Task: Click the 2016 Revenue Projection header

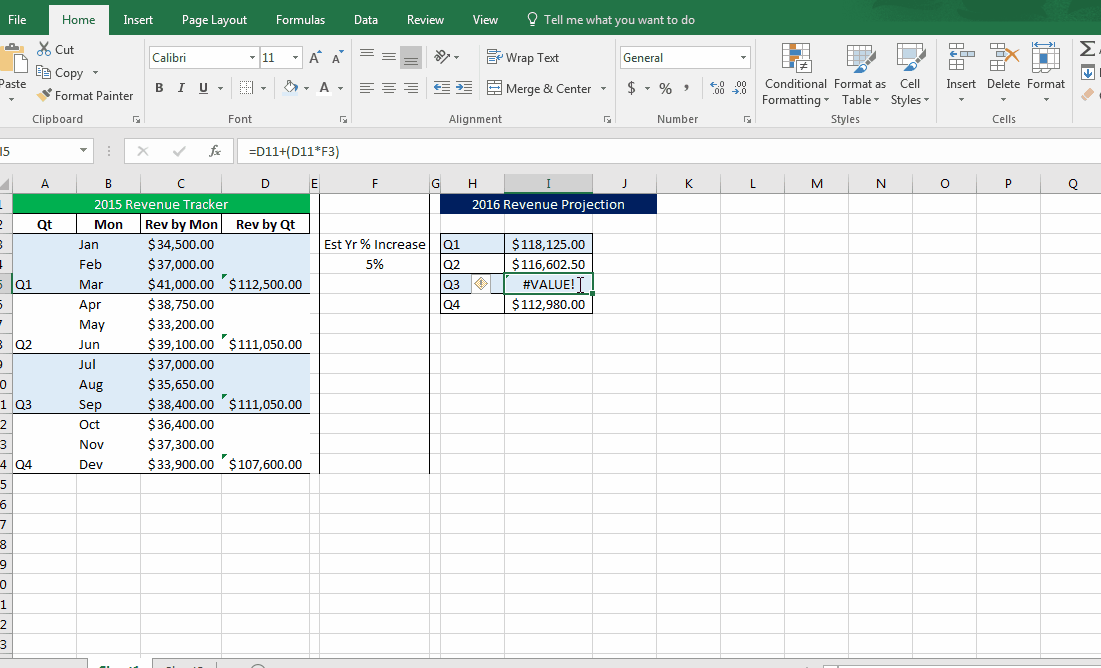Action: pos(548,204)
